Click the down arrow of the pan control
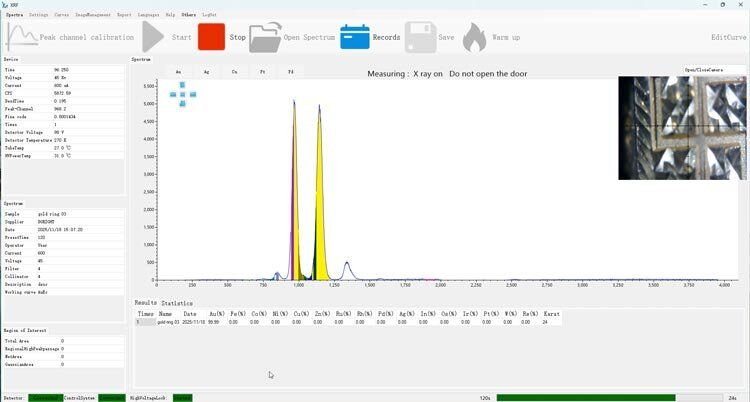 click(183, 103)
